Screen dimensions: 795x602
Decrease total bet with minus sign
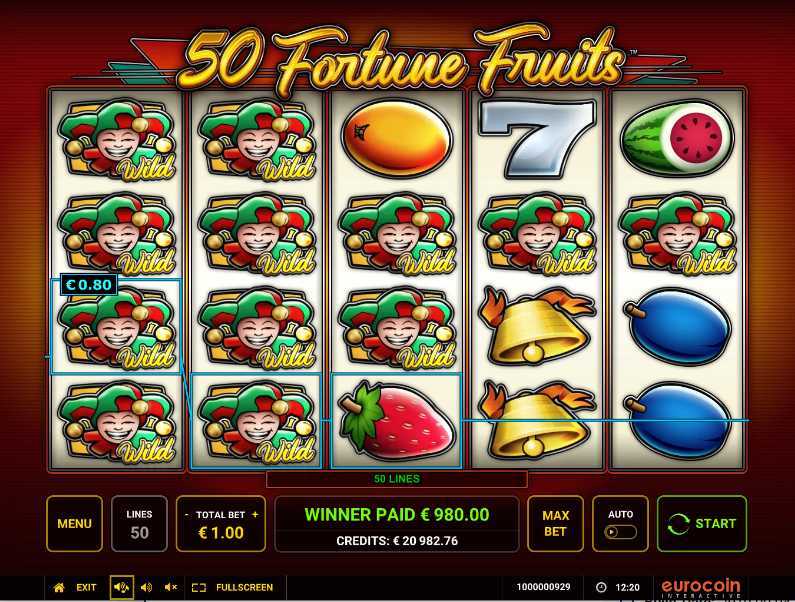tap(187, 515)
